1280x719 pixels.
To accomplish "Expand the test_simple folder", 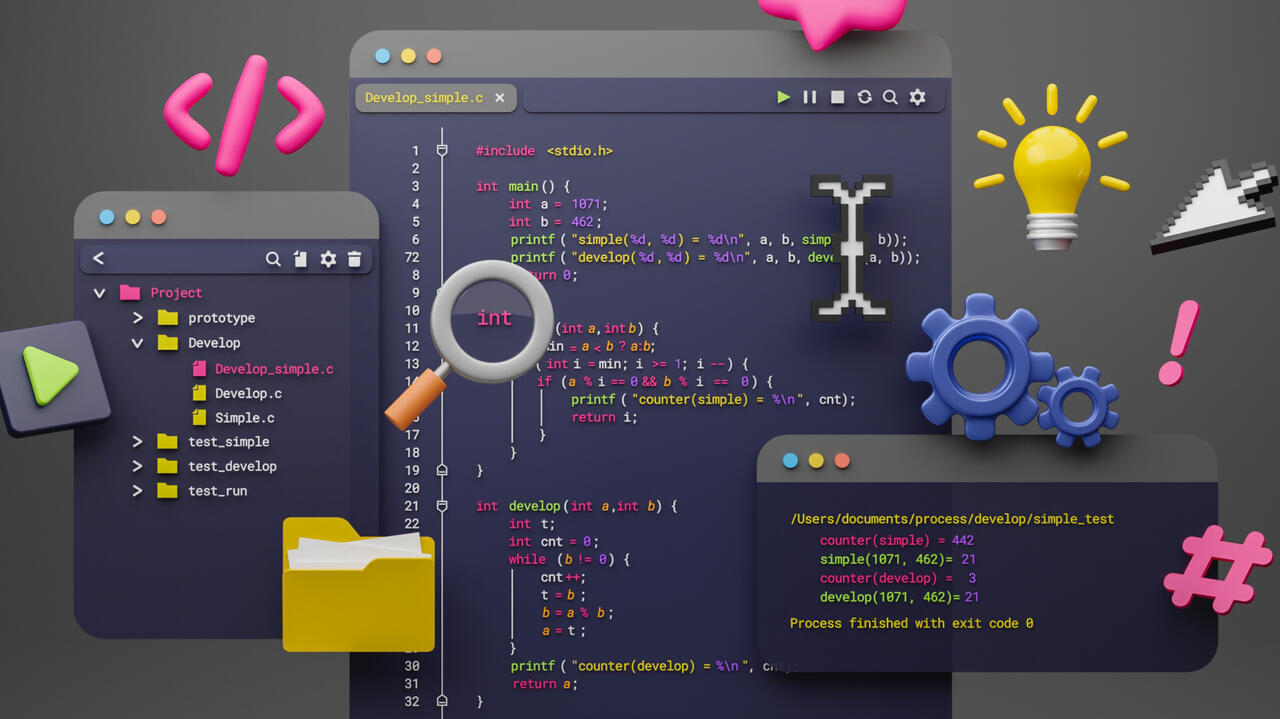I will click(x=138, y=442).
